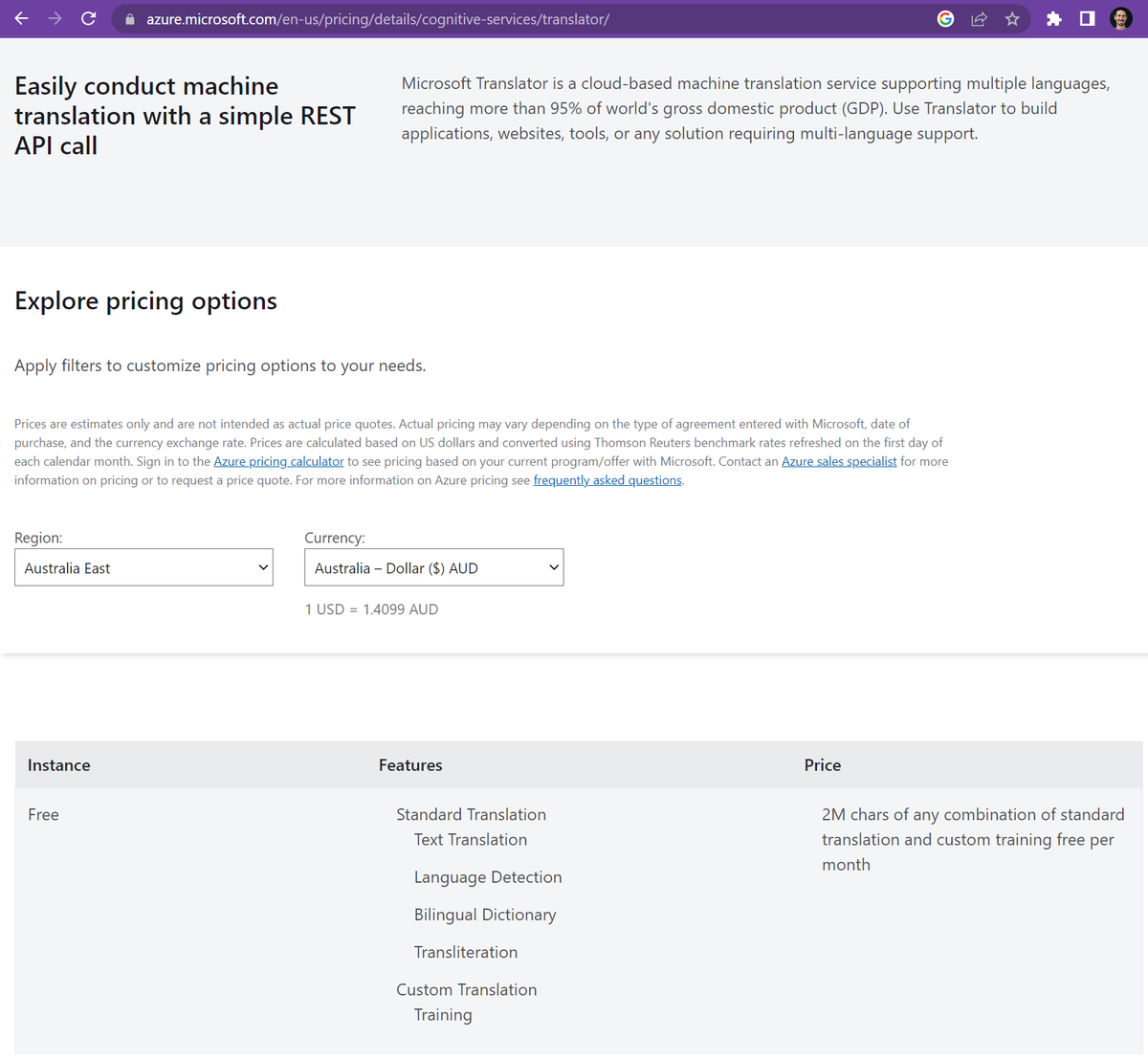Open the browser share menu icon

point(979,18)
